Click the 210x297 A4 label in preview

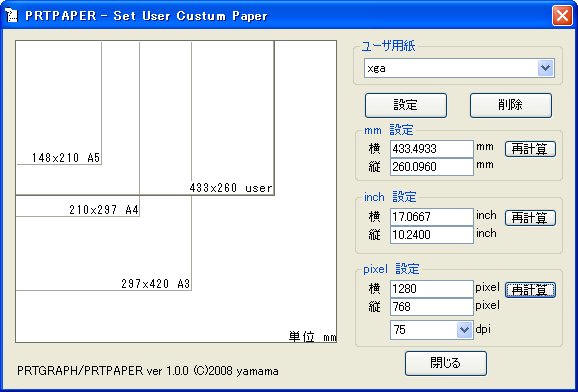tap(104, 210)
